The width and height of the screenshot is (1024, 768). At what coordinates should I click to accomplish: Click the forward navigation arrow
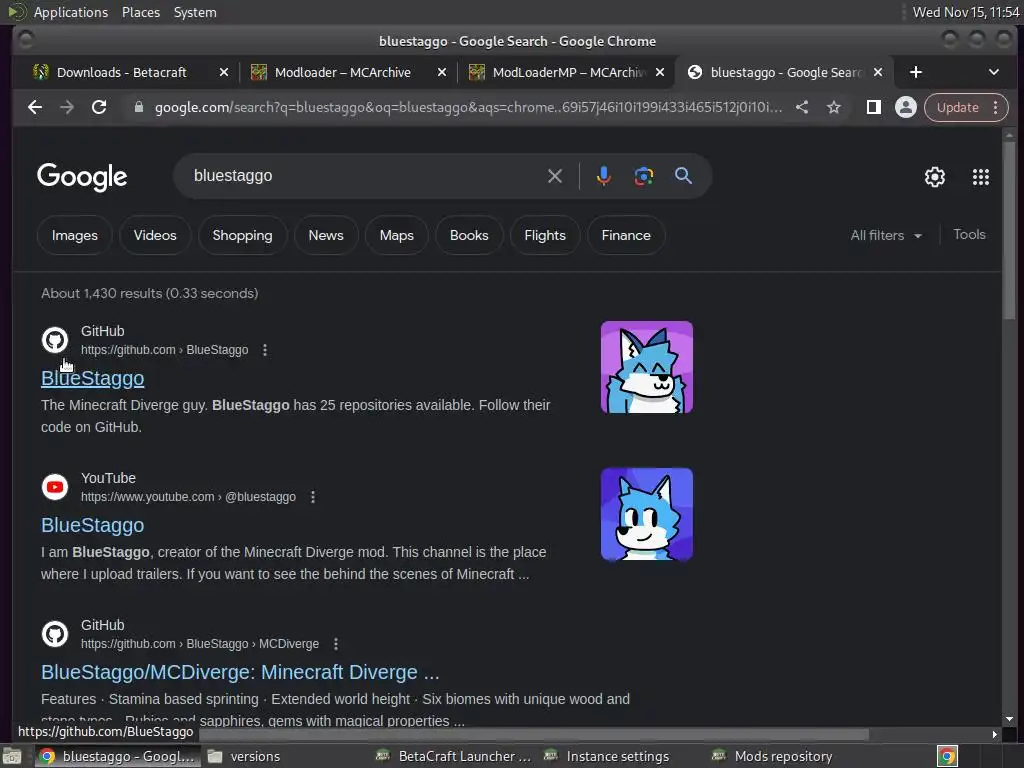[x=67, y=107]
